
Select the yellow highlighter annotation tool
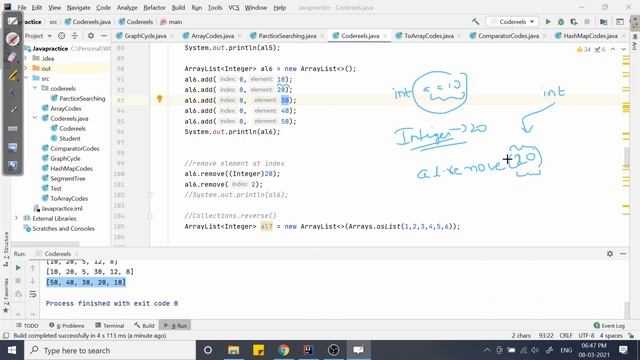click(13, 75)
